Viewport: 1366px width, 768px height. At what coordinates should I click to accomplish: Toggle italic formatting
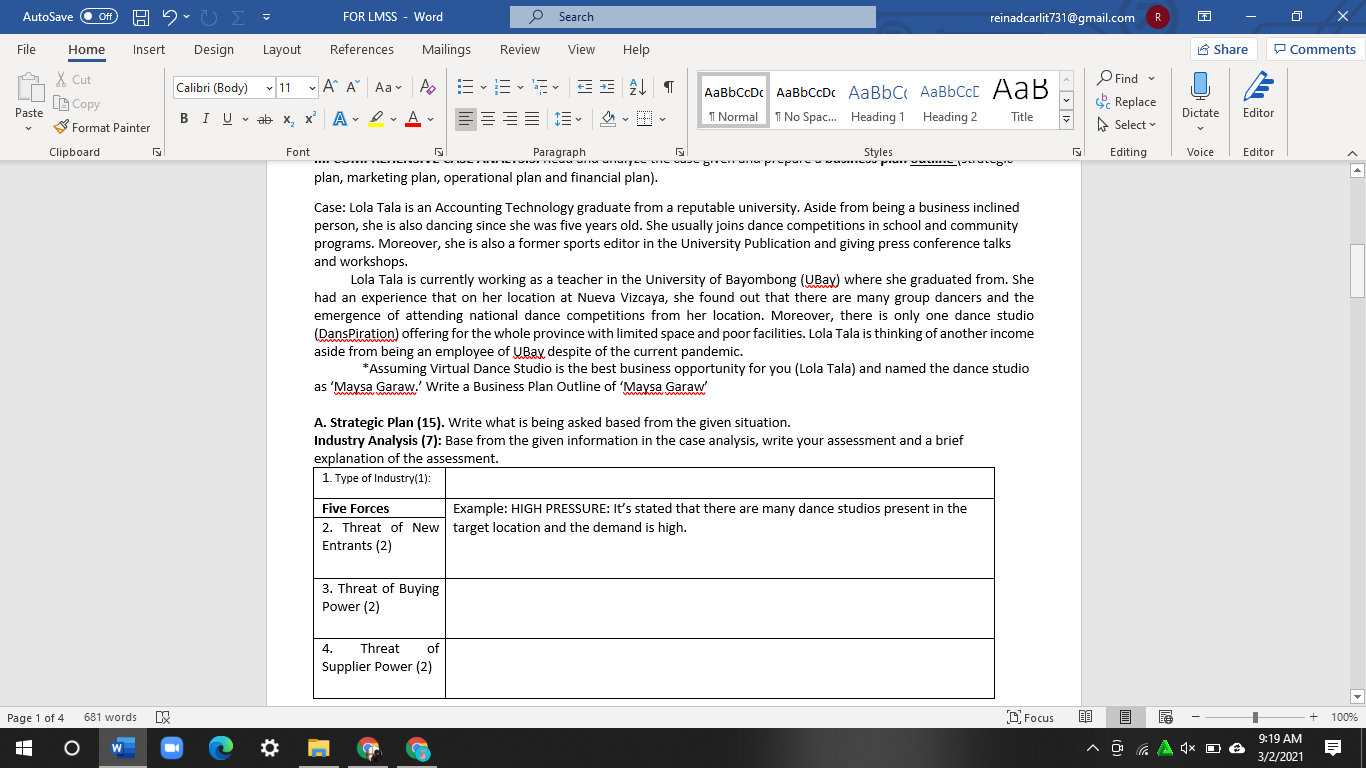(x=204, y=118)
